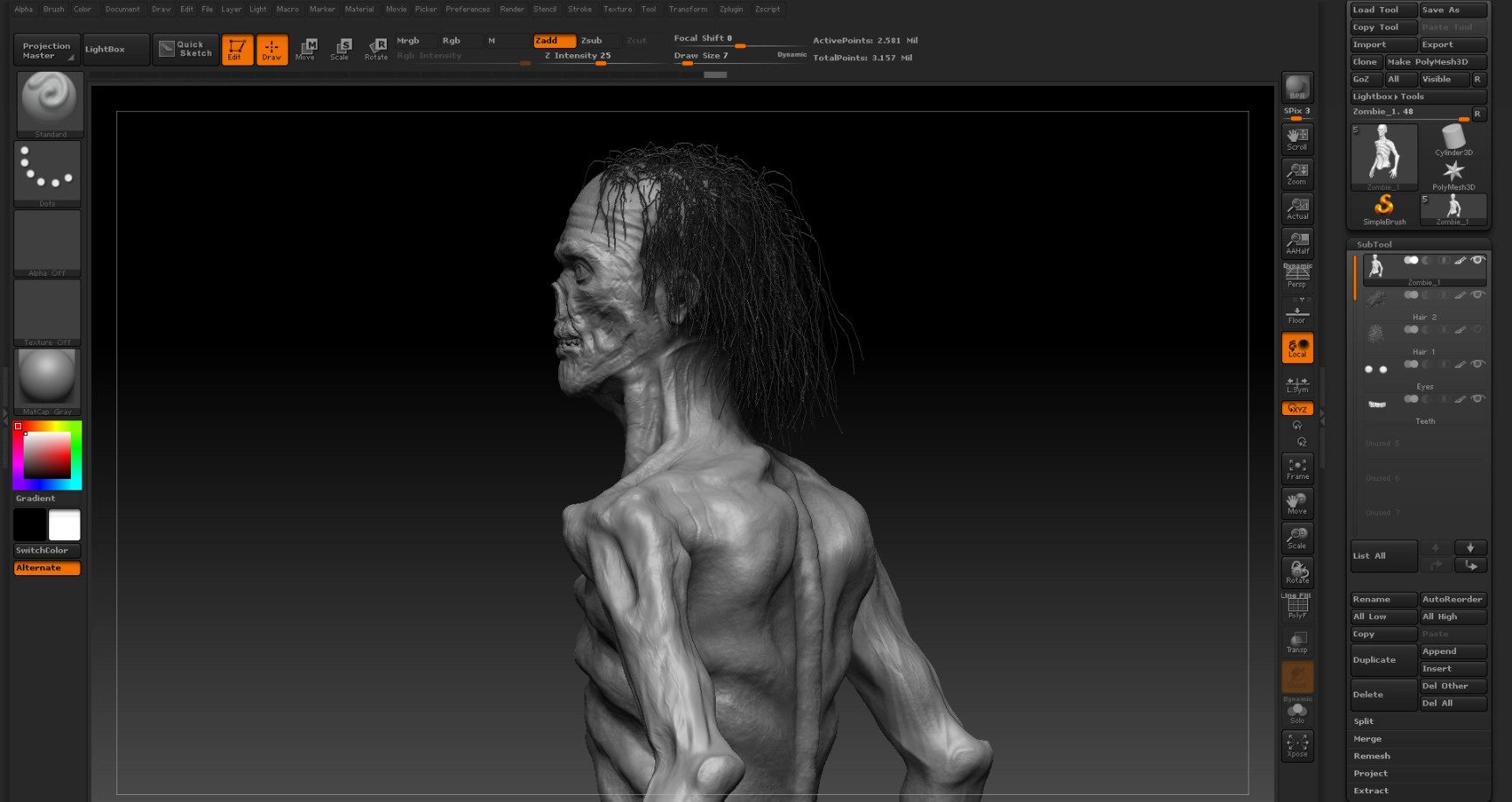Open the Quick Sketch tool
The width and height of the screenshot is (1512, 802).
(185, 49)
